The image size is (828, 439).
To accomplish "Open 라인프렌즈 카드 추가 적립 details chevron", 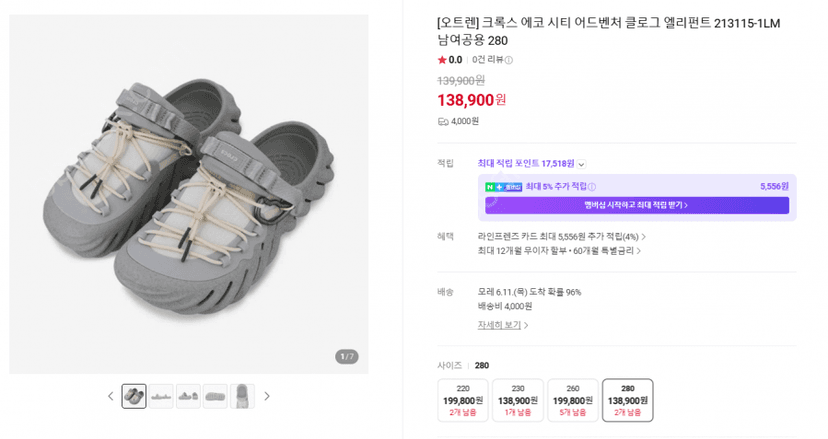I will 643,237.
